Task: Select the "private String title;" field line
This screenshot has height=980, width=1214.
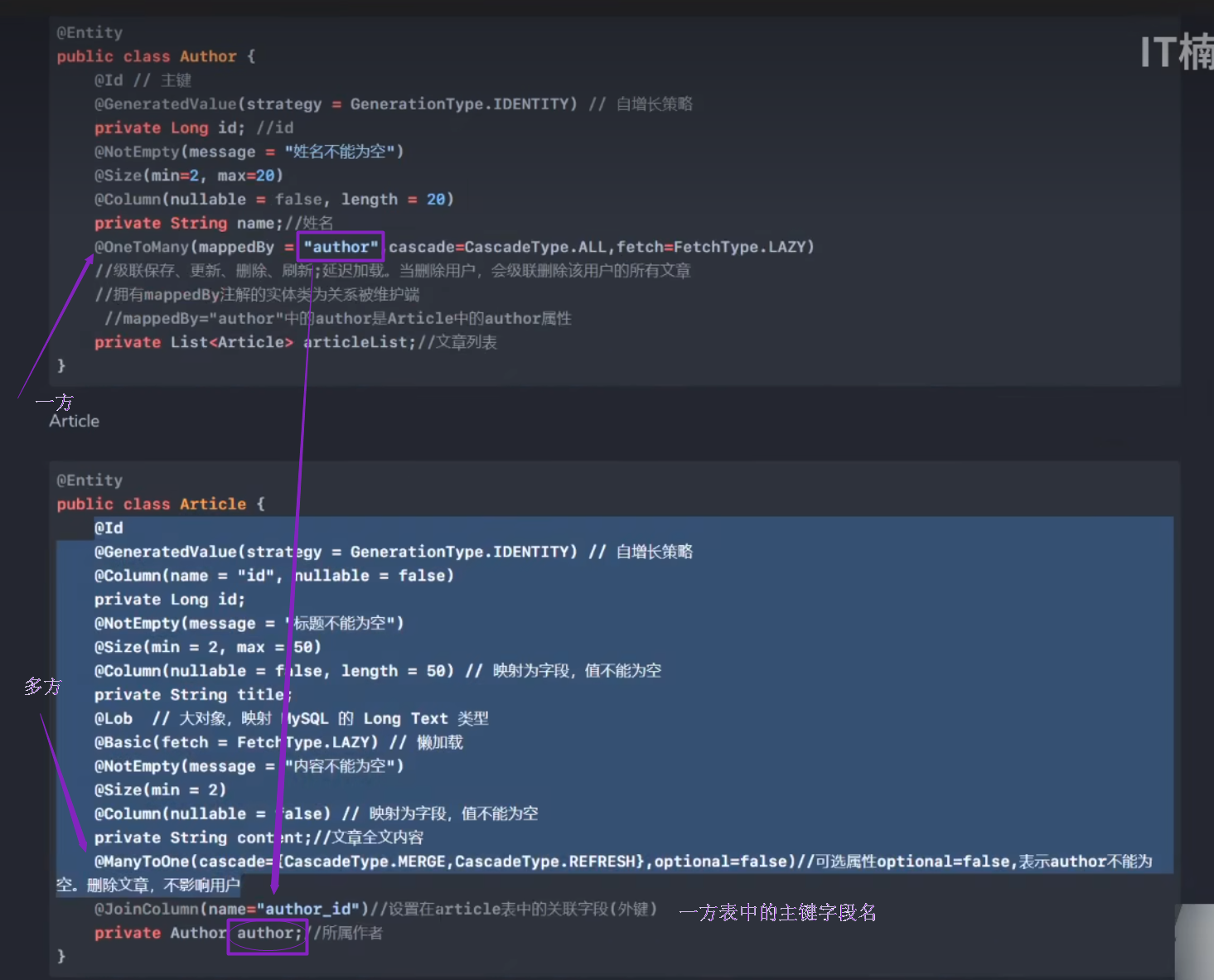Action: point(193,695)
